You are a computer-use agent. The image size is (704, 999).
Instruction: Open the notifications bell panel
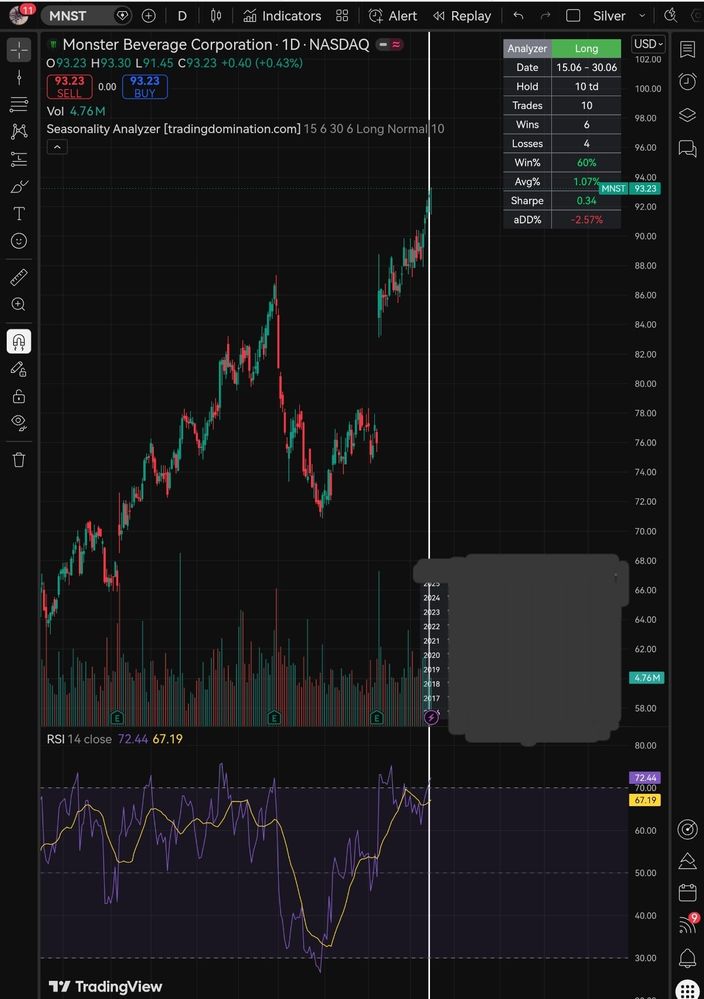[687, 958]
